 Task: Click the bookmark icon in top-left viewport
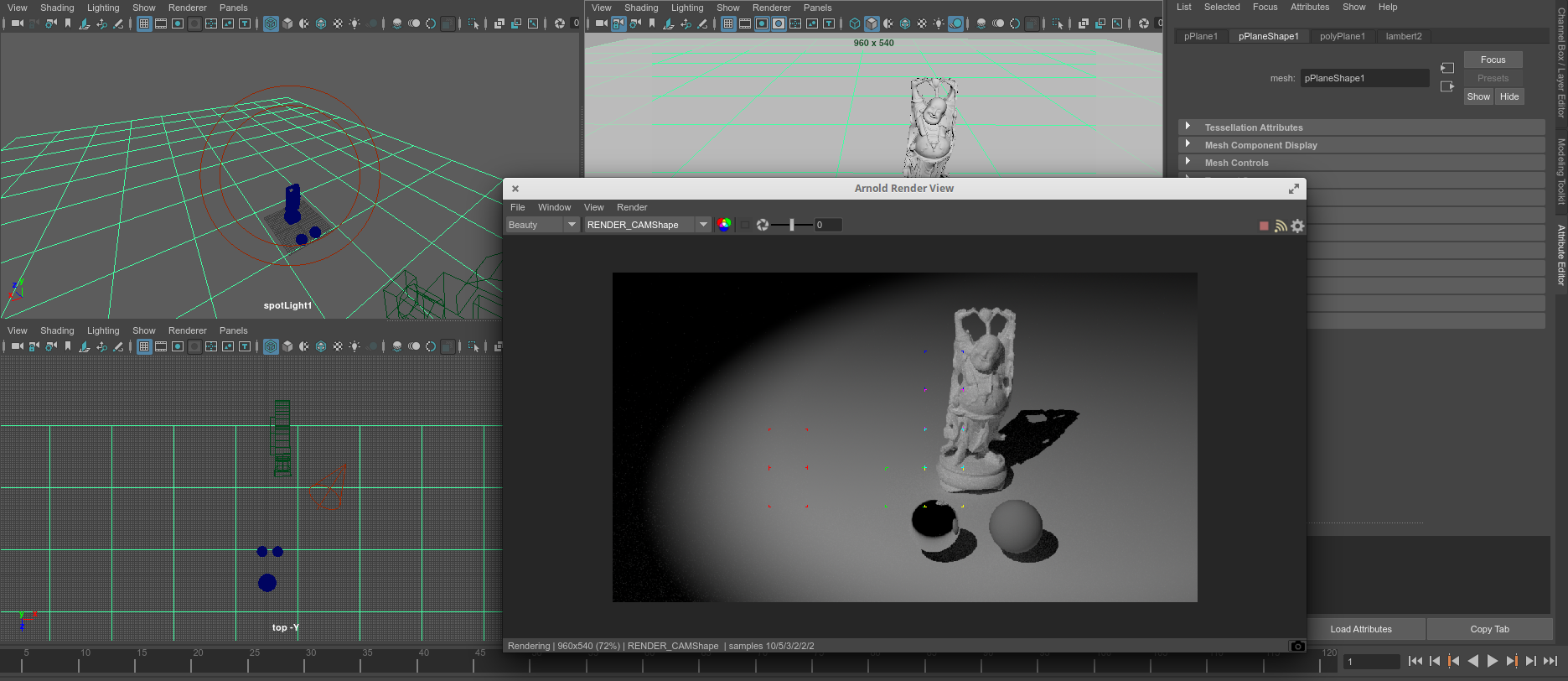click(x=68, y=23)
